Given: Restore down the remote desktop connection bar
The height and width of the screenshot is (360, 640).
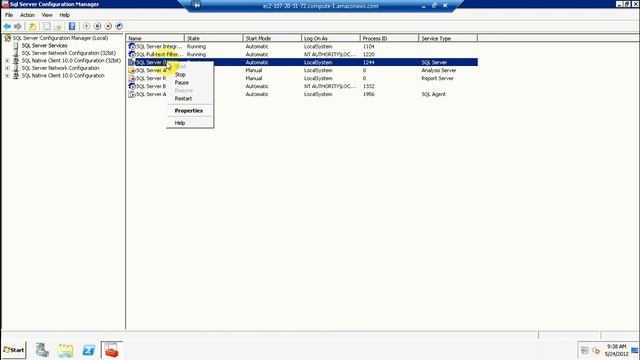Looking at the screenshot, I should pyautogui.click(x=434, y=5).
